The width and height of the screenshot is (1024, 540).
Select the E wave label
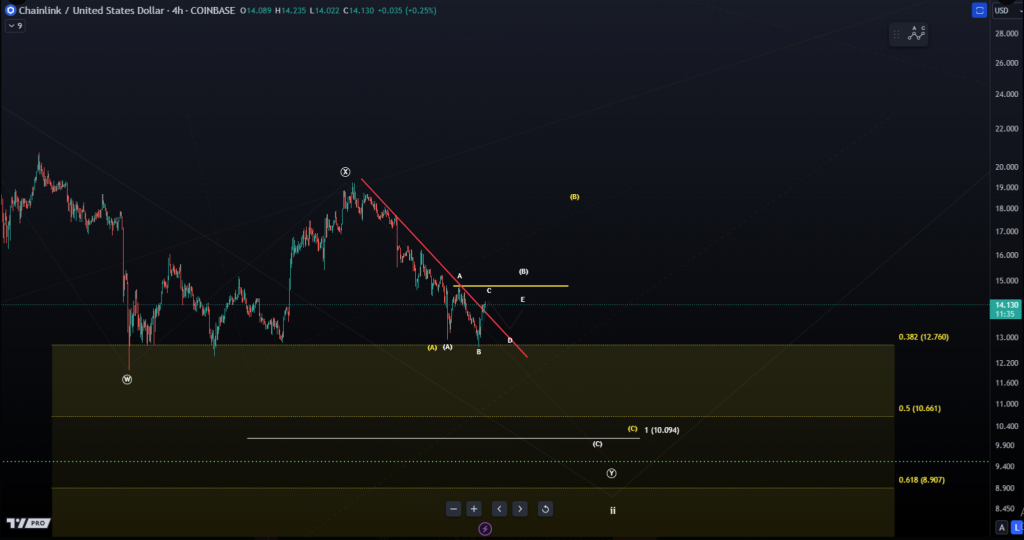tap(522, 300)
